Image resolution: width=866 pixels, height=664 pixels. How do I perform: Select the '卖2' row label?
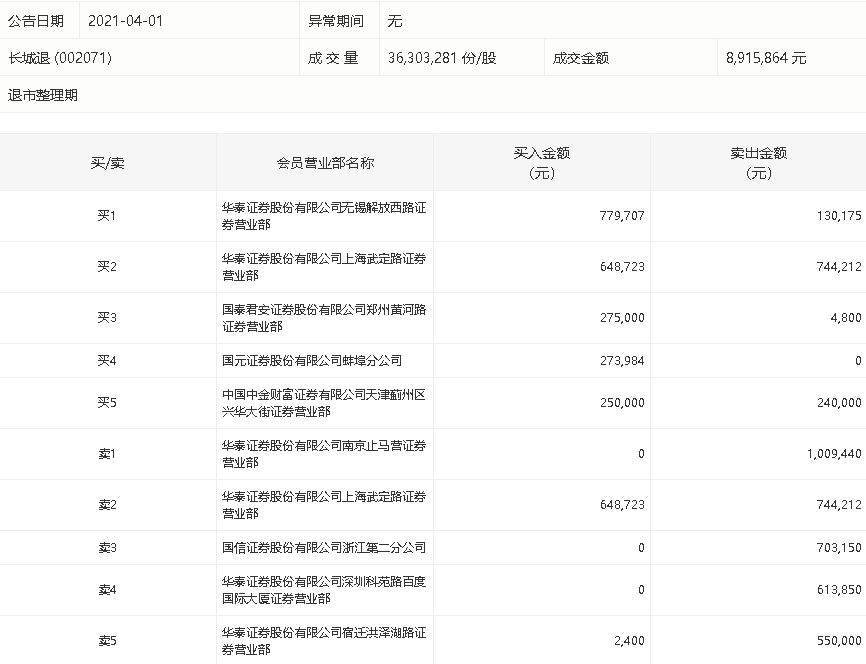tap(107, 505)
